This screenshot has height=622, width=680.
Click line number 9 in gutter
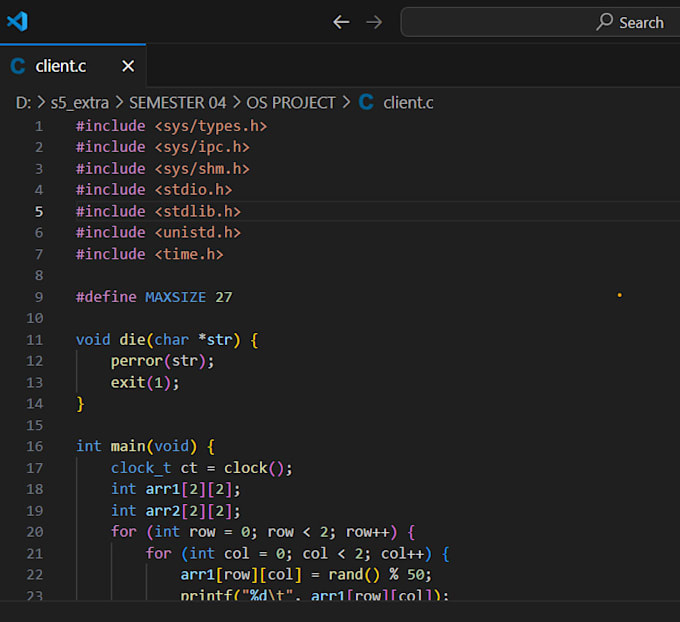click(38, 297)
